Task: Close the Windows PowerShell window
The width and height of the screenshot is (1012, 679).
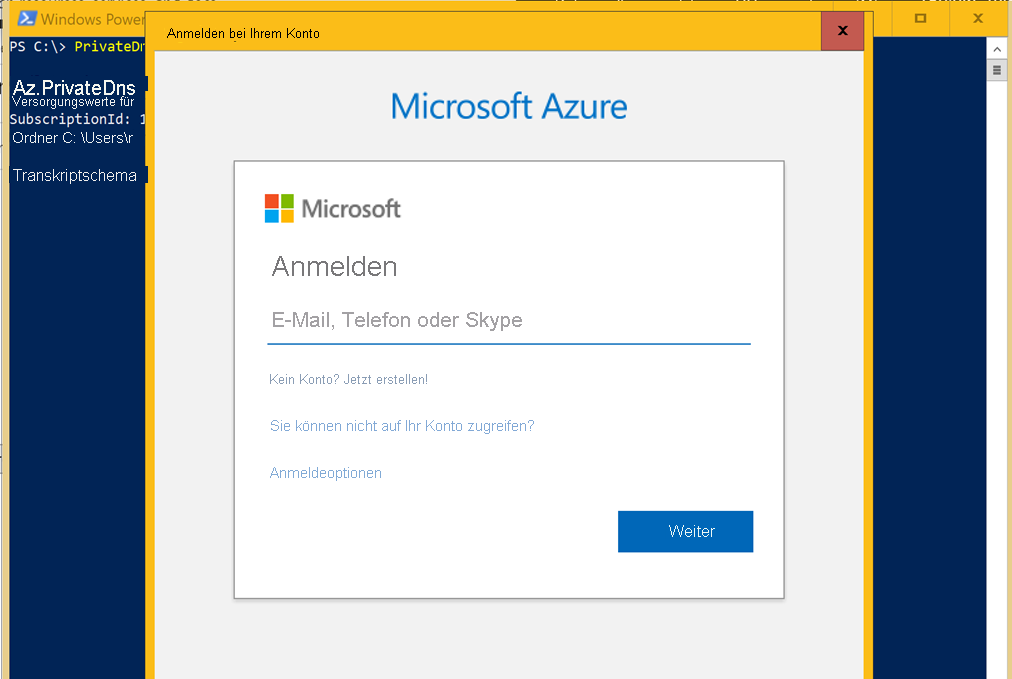Action: tap(978, 18)
